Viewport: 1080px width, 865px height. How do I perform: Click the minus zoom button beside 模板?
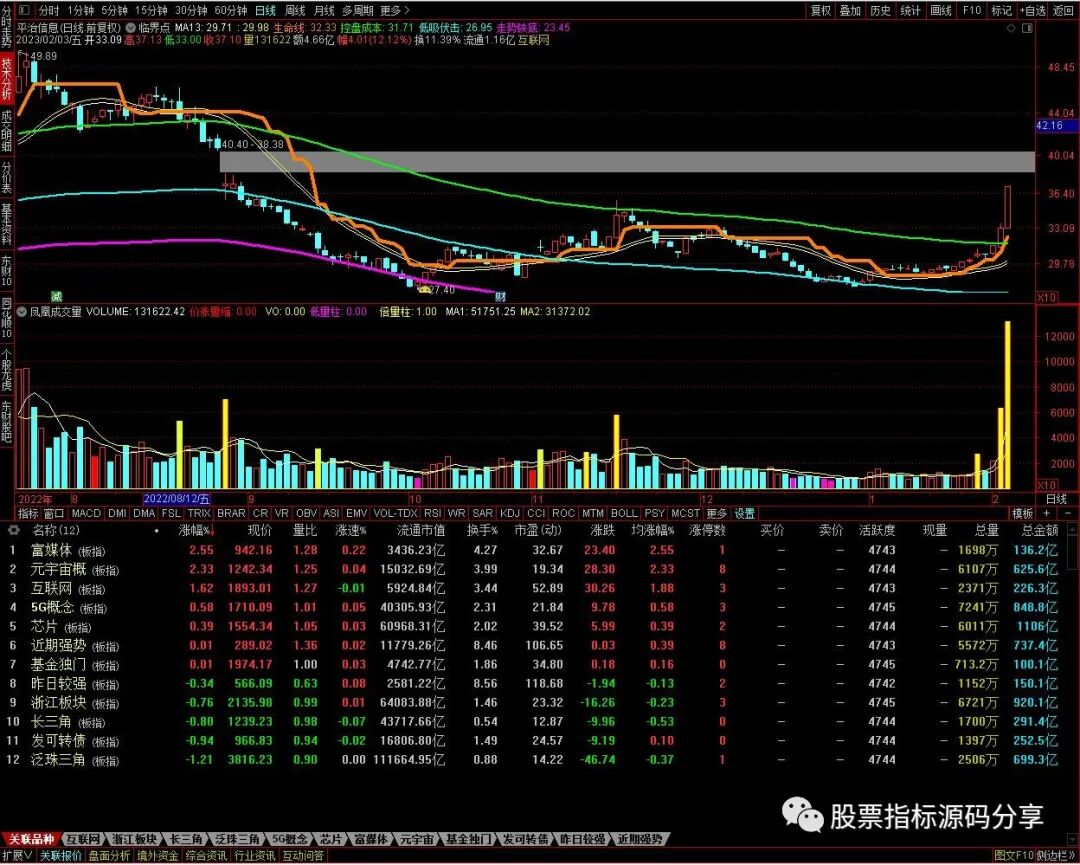coord(1068,513)
